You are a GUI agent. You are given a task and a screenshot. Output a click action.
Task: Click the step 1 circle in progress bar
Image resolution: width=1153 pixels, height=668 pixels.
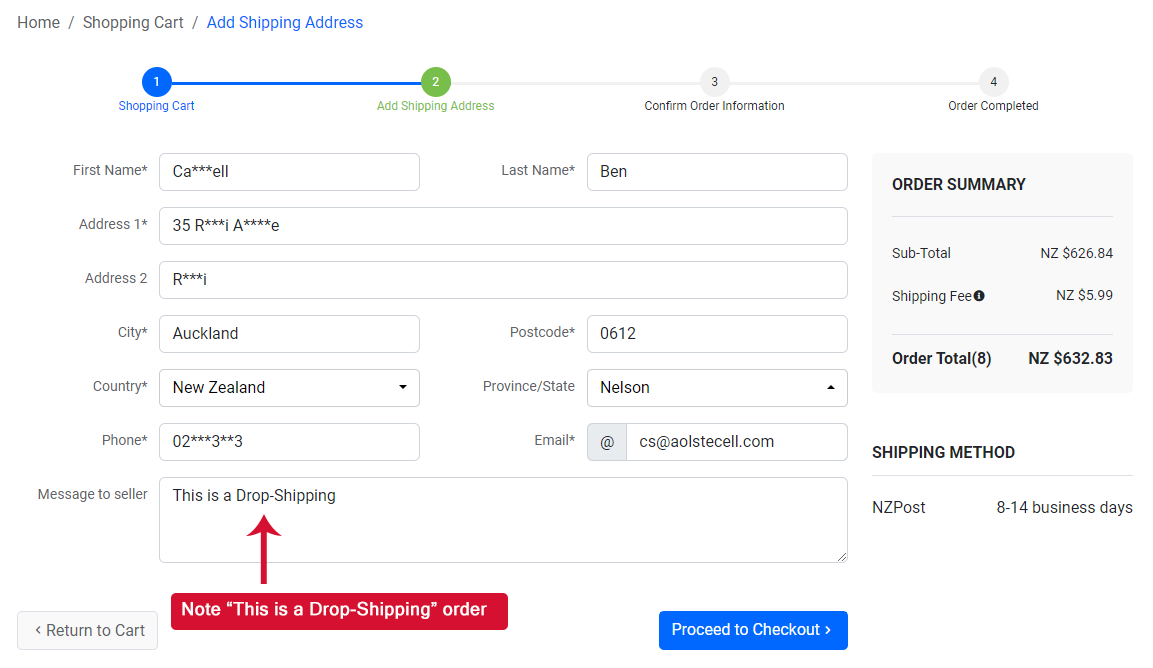point(156,82)
